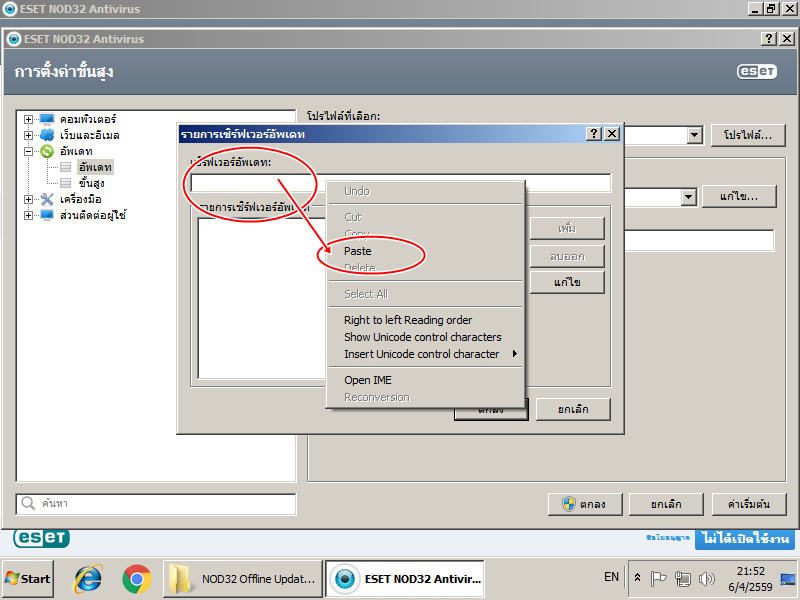This screenshot has height=600, width=800.
Task: Select คอมพิวเตอร์ label in the tree
Action: click(x=88, y=119)
